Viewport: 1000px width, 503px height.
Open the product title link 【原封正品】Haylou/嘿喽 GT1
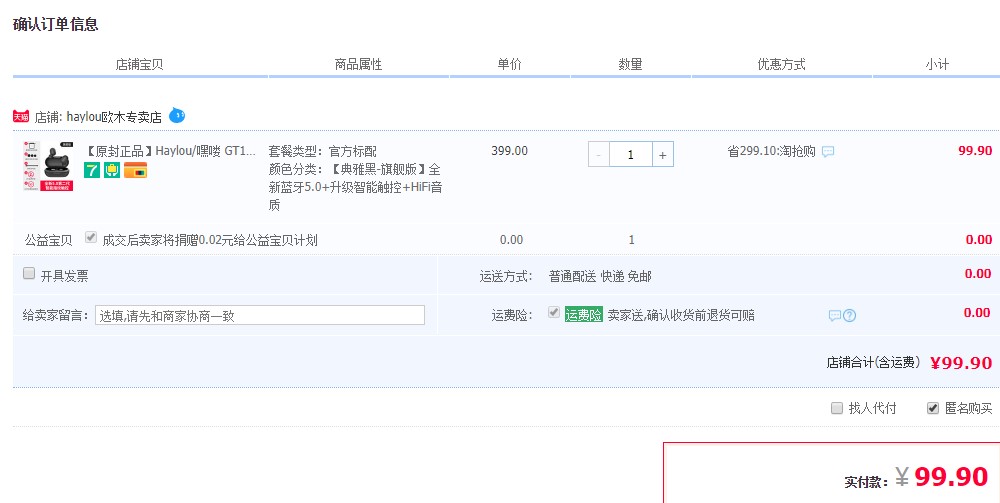click(170, 152)
